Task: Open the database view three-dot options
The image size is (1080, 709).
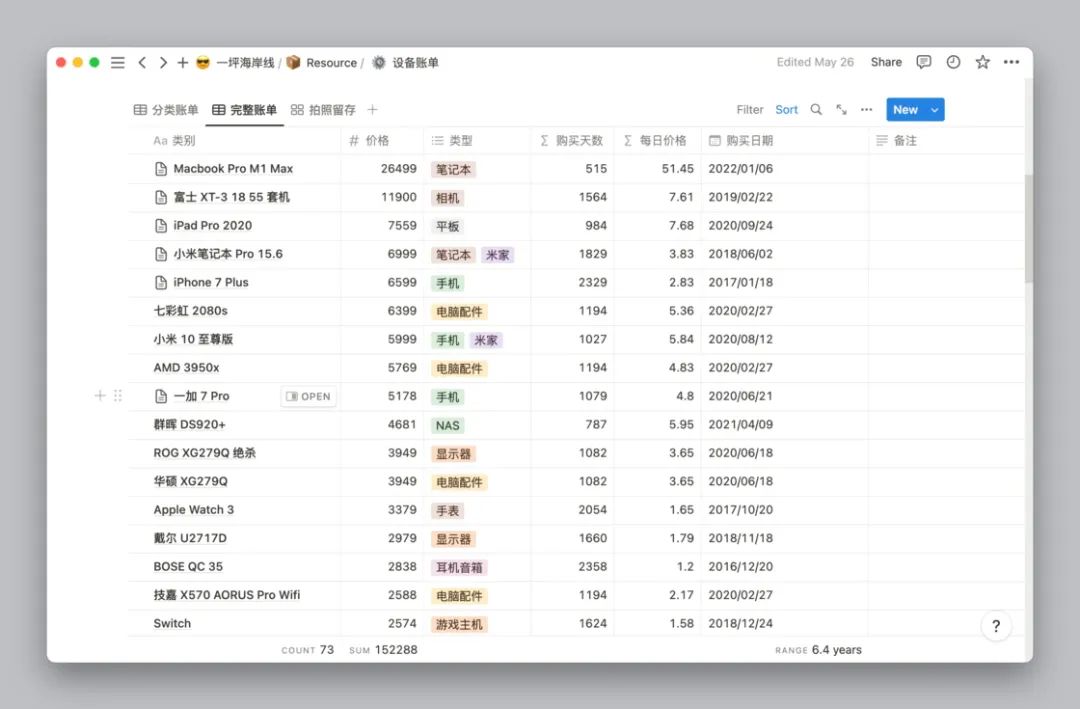Action: pos(866,110)
